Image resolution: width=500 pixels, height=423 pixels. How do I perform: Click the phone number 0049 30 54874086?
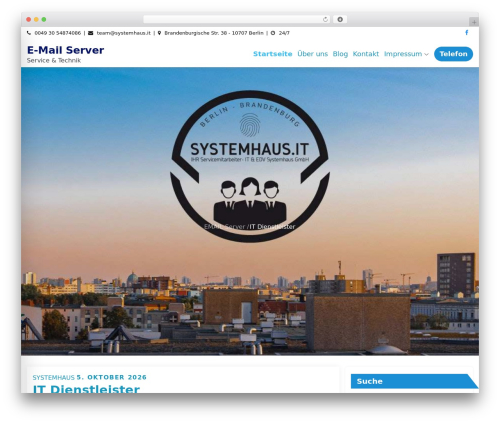tap(58, 33)
